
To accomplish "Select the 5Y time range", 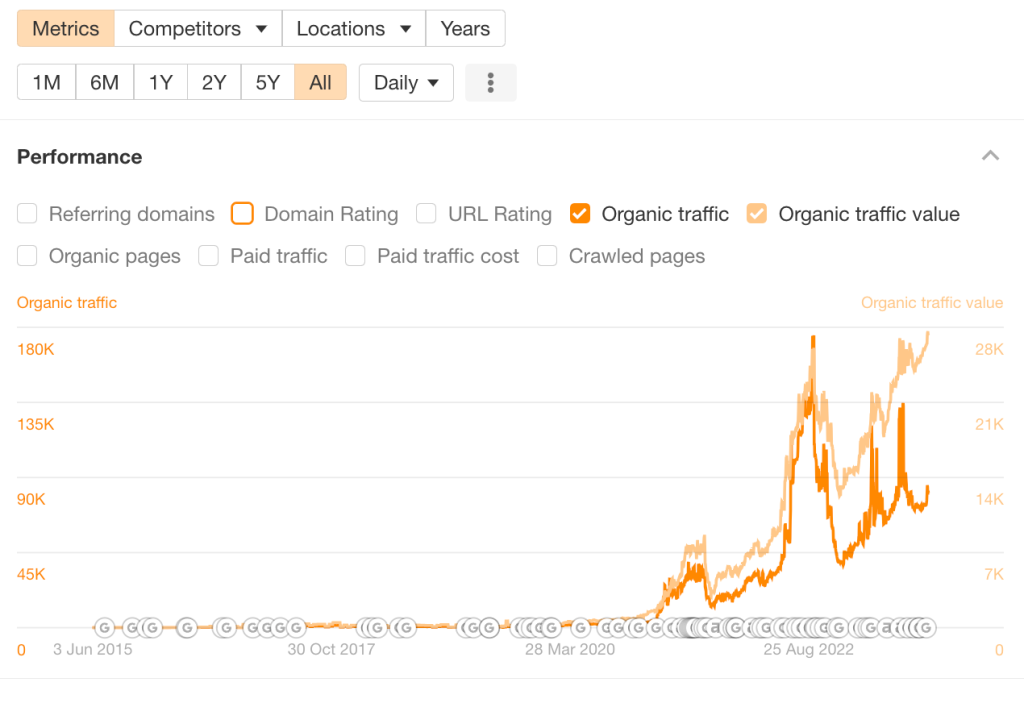I will (x=267, y=83).
